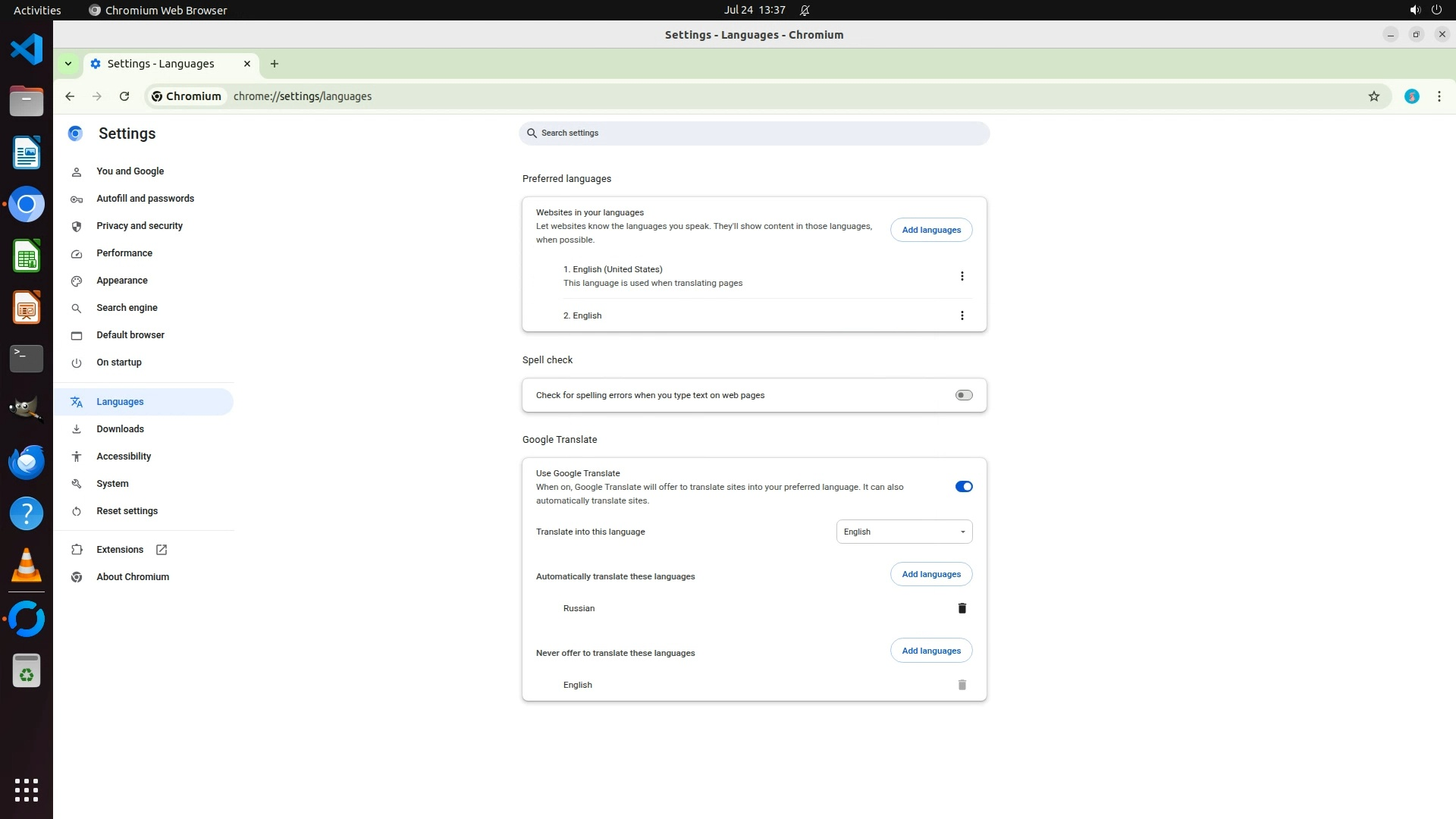Screen dimensions: 1456x819
Task: Bookmark this page with star icon
Action: [1373, 96]
